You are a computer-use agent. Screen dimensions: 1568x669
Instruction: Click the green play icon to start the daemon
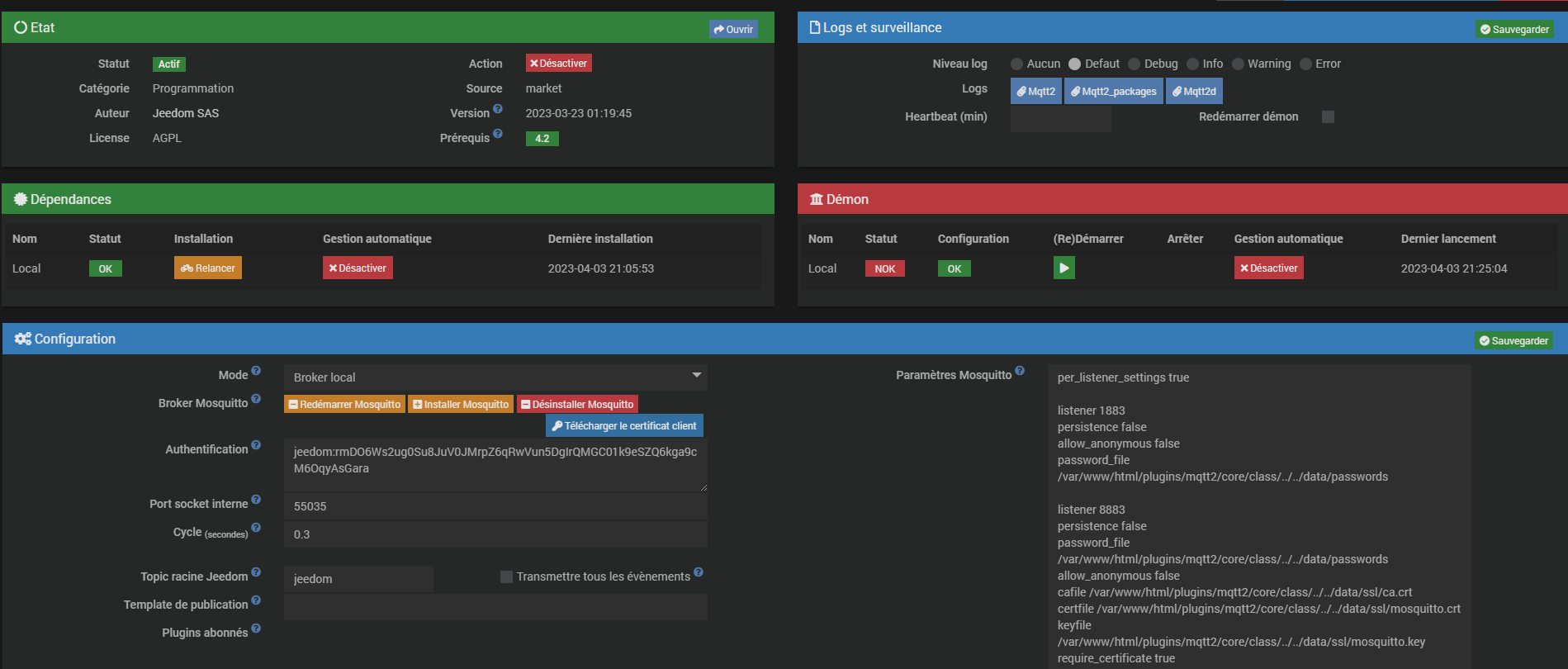pos(1063,268)
